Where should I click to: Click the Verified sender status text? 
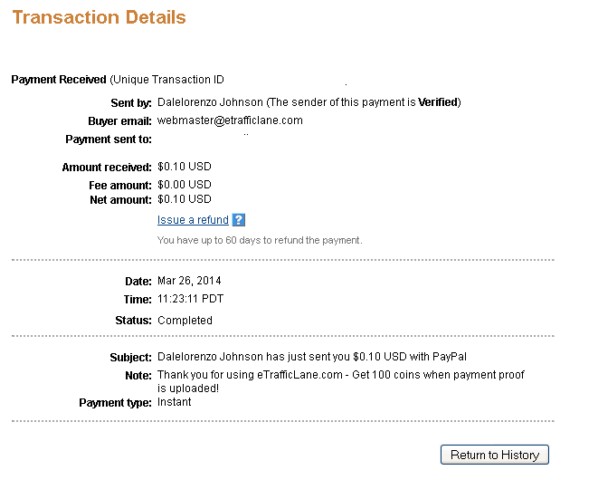pos(438,102)
